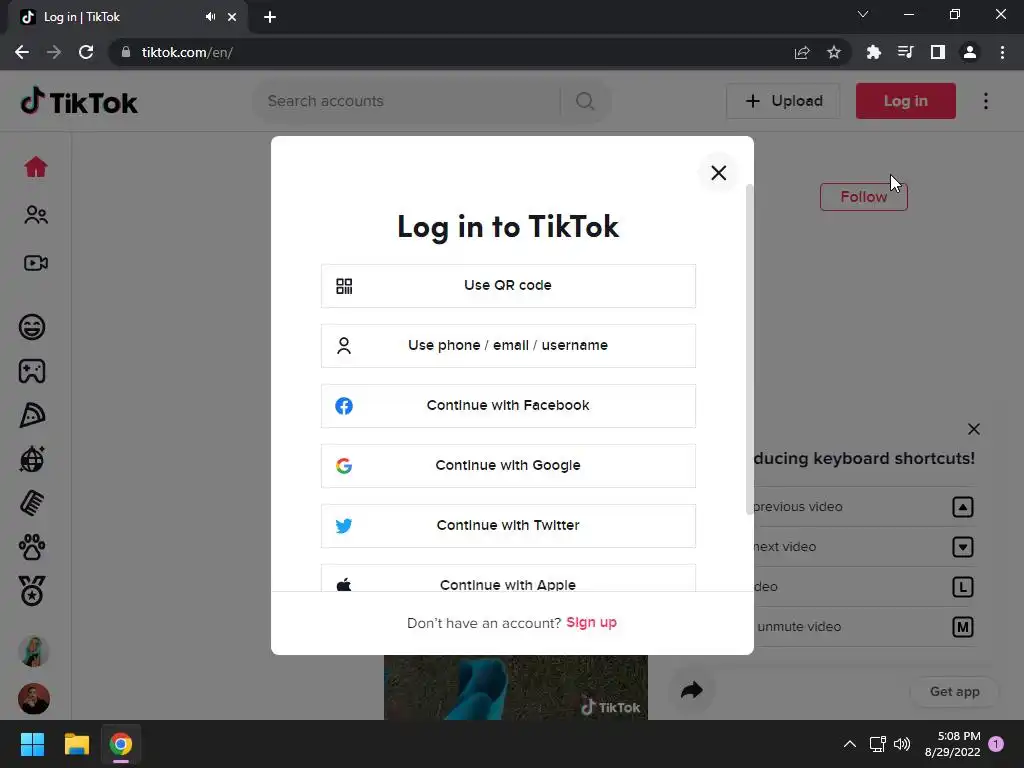Open the first suggested account avatar in sidebar

coord(34,651)
